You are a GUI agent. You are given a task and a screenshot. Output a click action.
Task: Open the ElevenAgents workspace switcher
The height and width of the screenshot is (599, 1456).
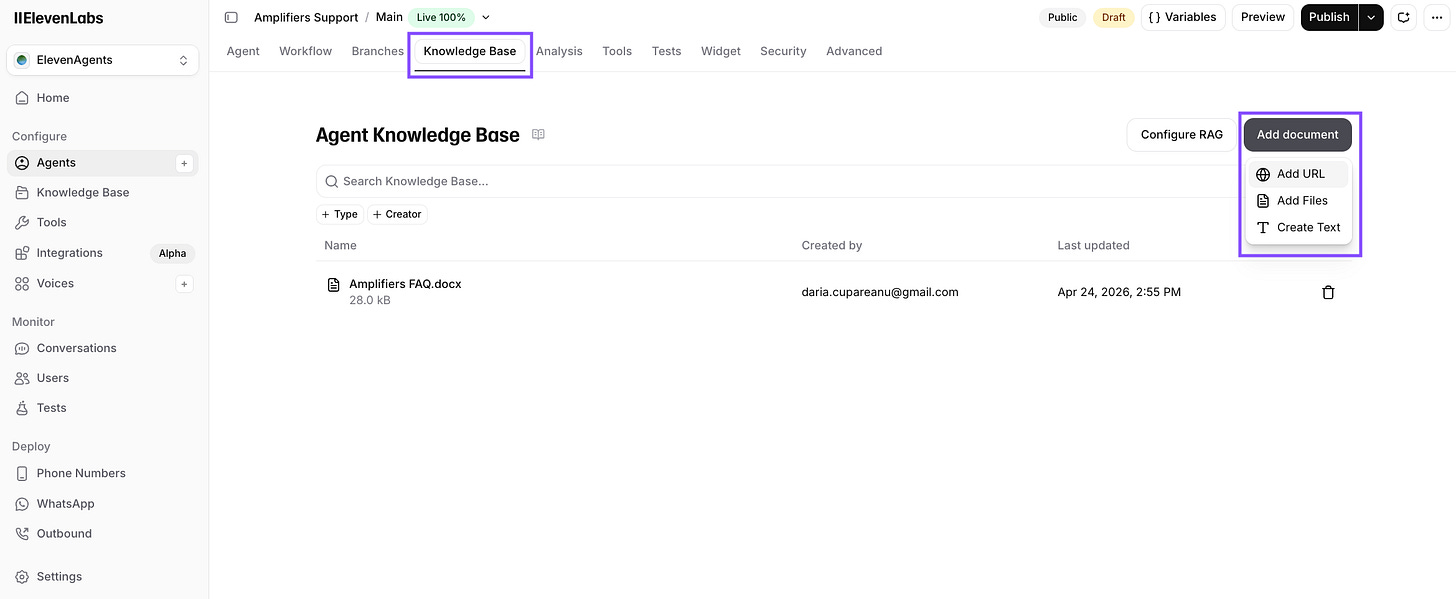point(103,60)
